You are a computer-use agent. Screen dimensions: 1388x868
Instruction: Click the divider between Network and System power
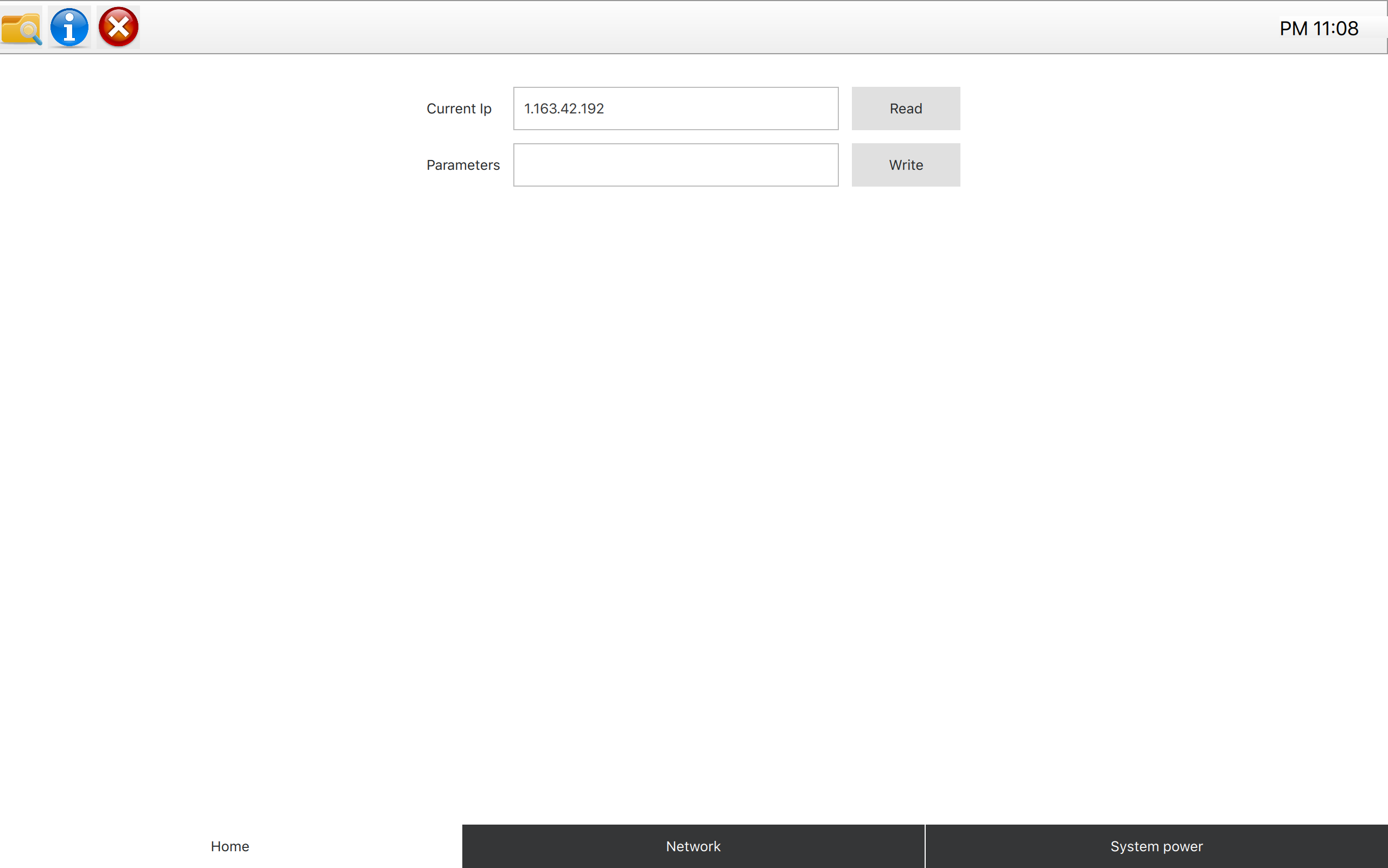(x=925, y=846)
